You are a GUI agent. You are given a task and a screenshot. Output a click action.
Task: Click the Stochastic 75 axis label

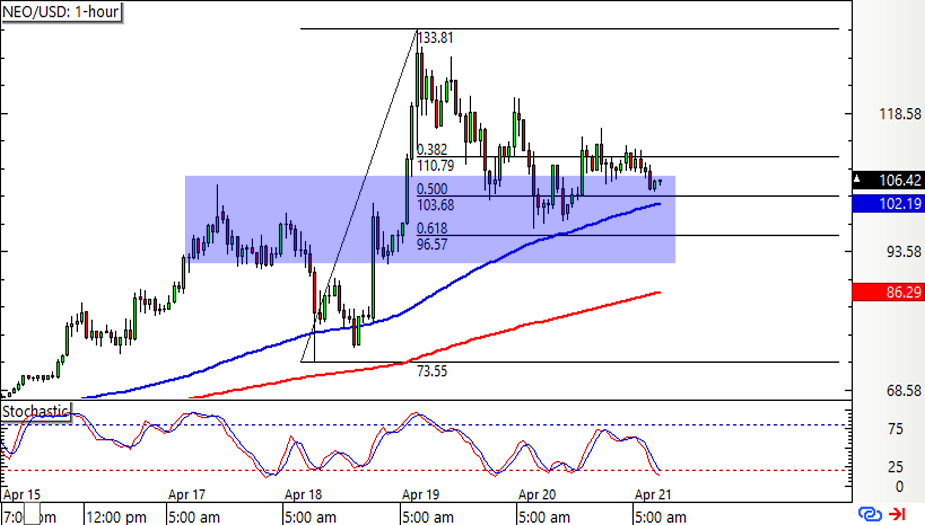click(x=896, y=429)
